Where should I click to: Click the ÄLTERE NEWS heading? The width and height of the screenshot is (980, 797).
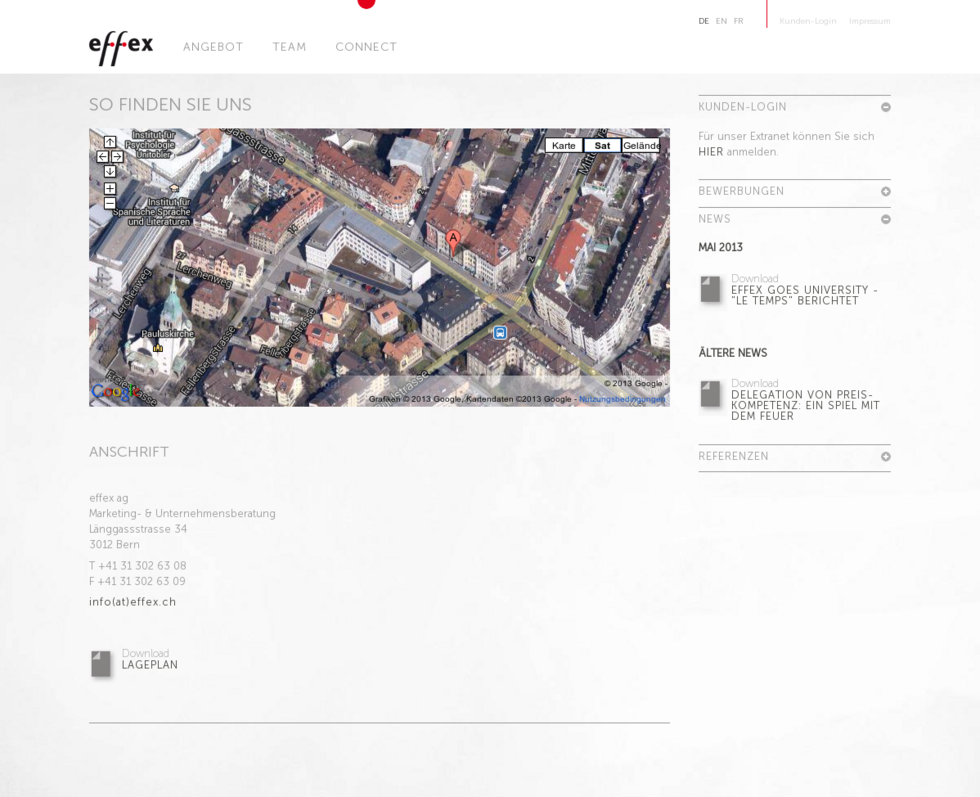pyautogui.click(x=732, y=353)
